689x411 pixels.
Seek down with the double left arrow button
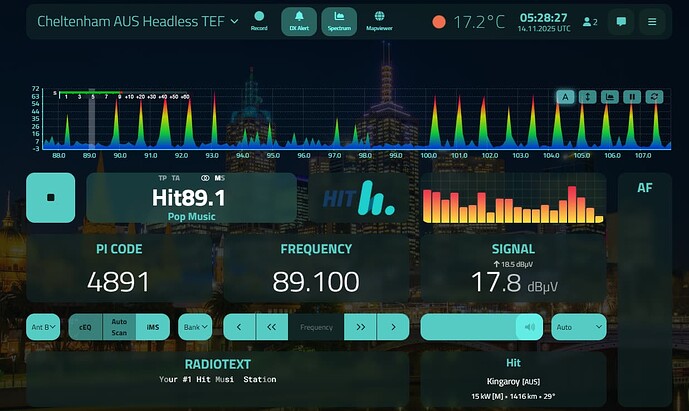(272, 326)
